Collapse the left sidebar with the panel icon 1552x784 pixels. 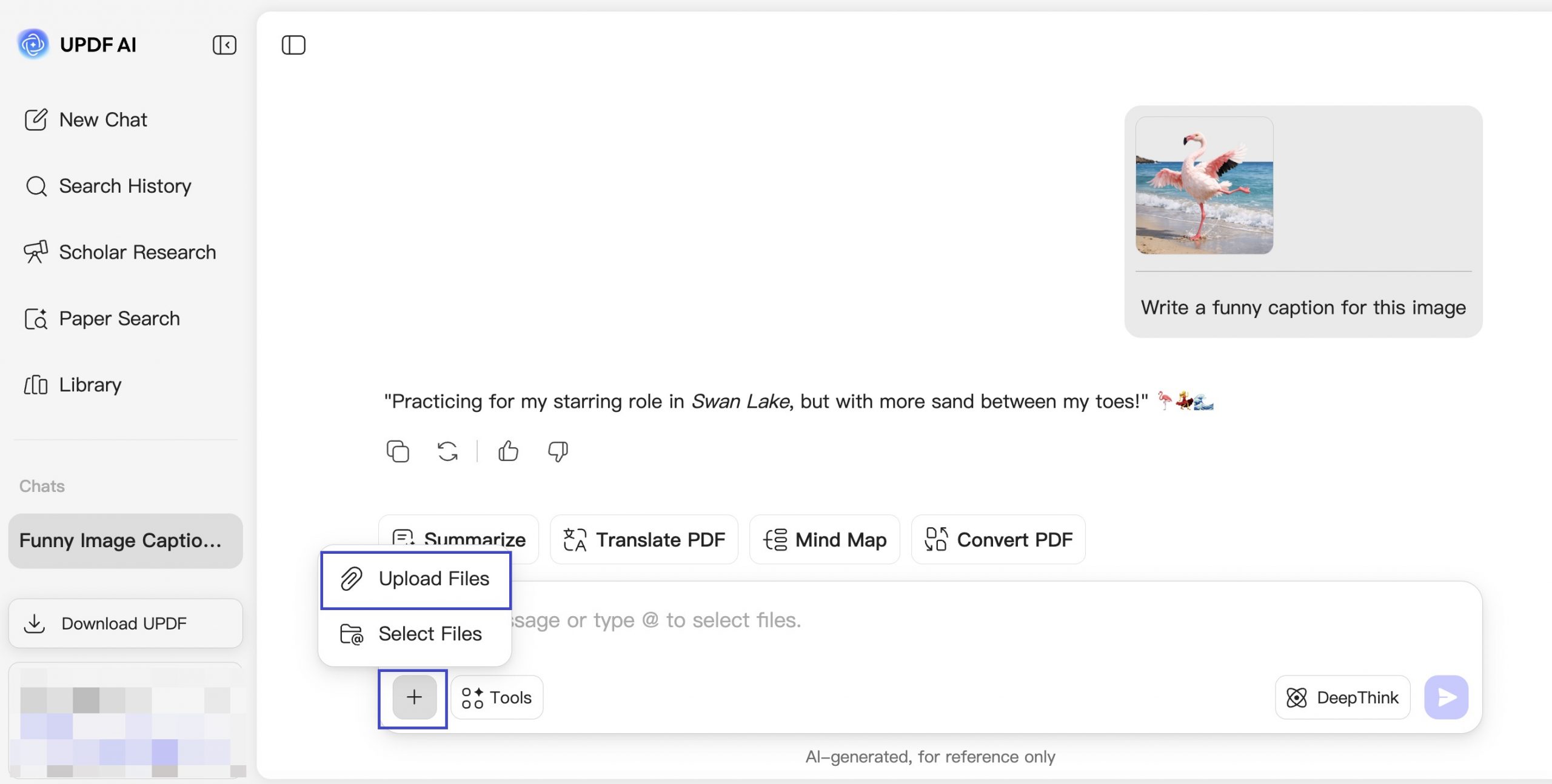pyautogui.click(x=224, y=45)
